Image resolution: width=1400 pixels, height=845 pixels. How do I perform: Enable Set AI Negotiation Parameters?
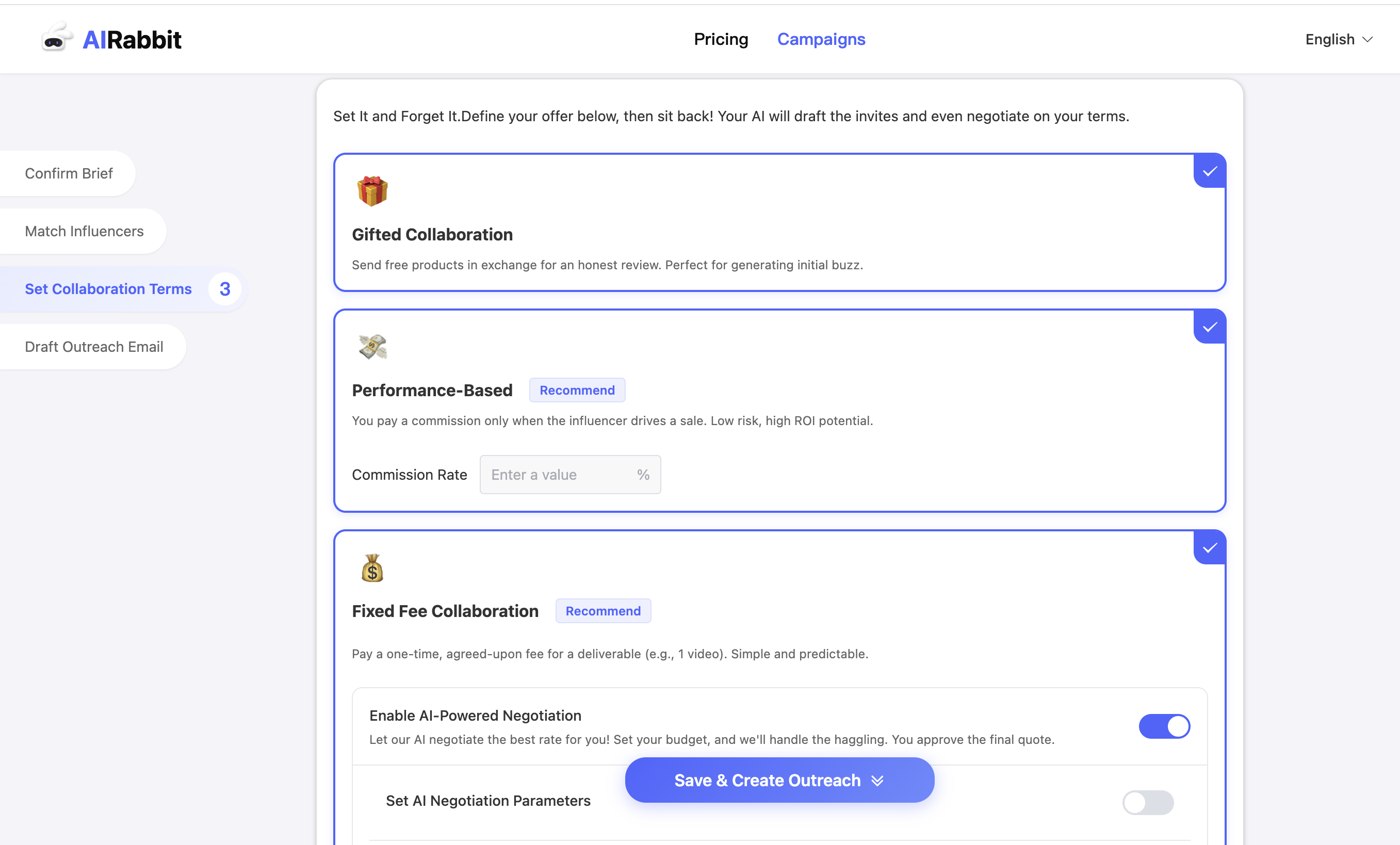[x=1147, y=802]
